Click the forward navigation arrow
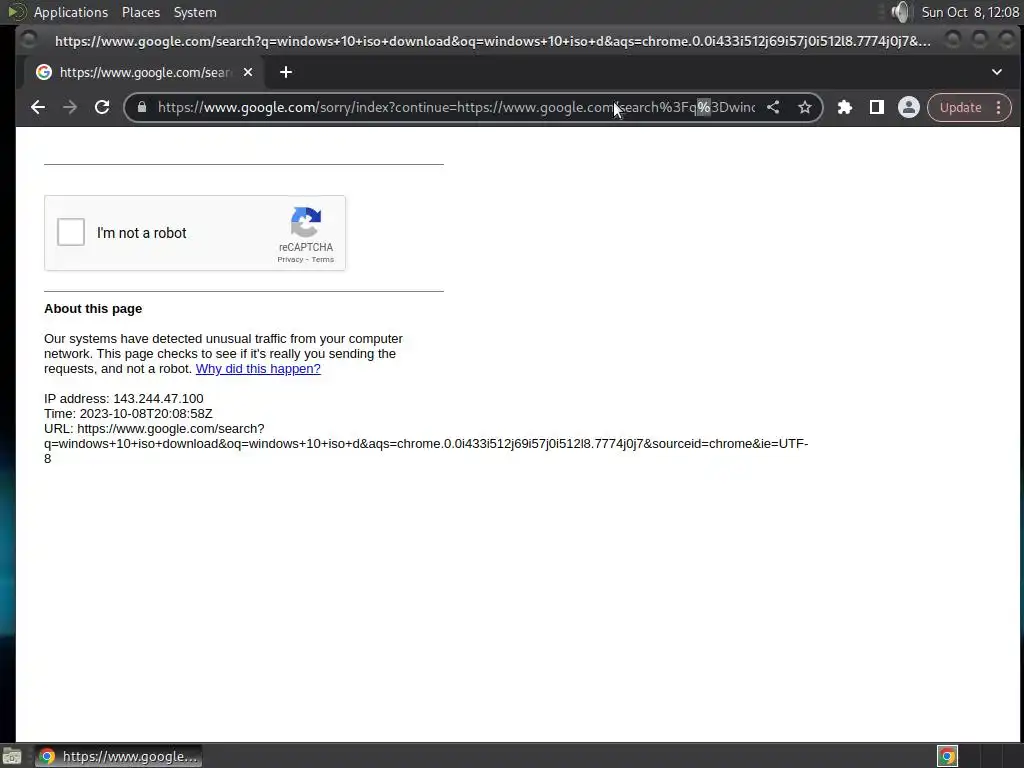Viewport: 1024px width, 768px height. [x=70, y=107]
